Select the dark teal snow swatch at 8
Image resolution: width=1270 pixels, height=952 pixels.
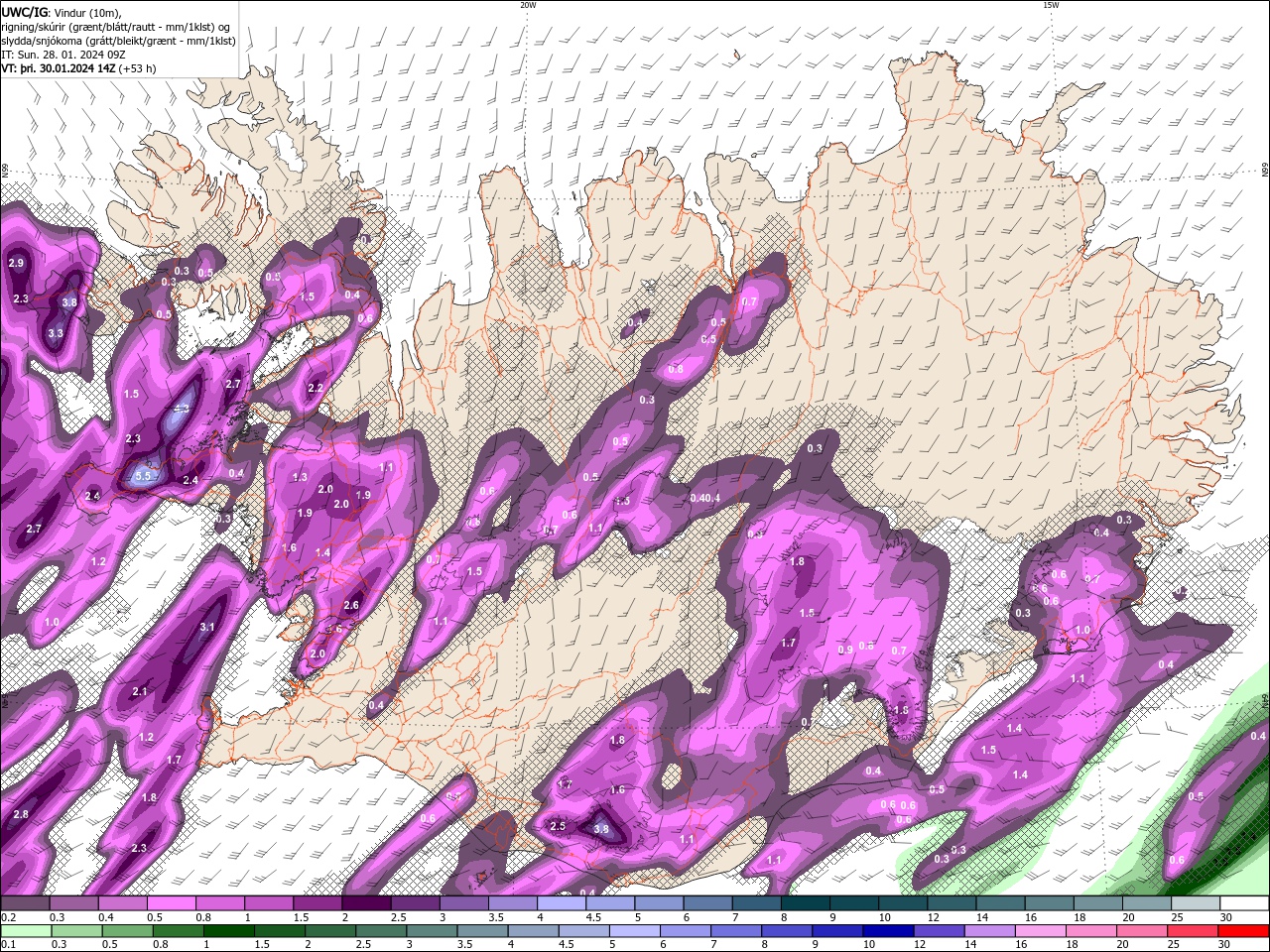point(806,903)
